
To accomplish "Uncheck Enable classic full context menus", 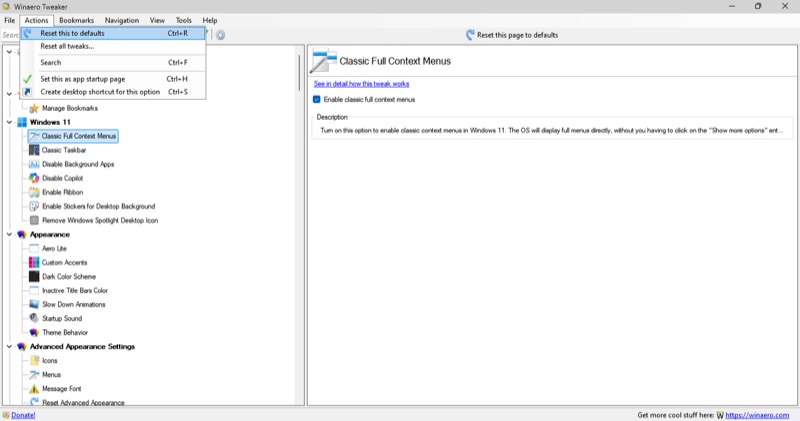I will coord(317,100).
